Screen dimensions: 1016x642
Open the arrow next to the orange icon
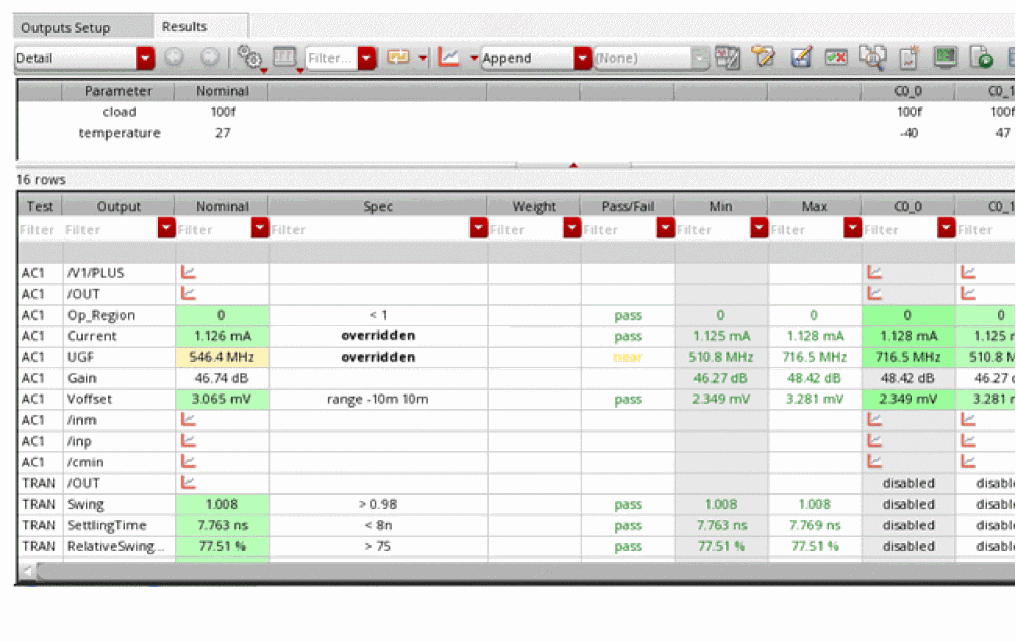(x=422, y=58)
